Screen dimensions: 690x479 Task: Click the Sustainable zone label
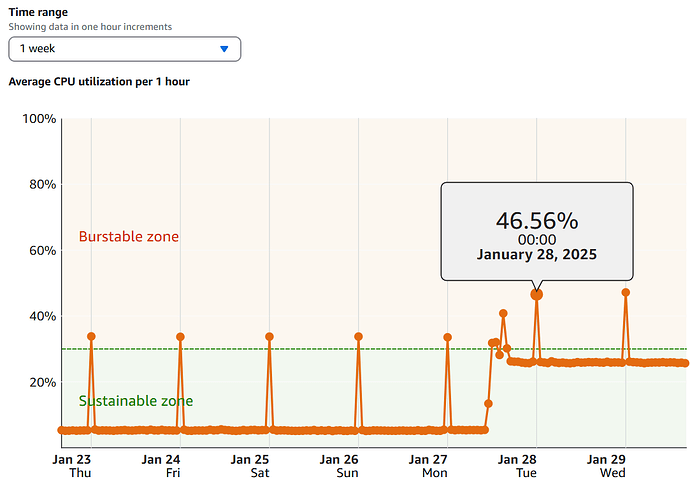point(136,401)
